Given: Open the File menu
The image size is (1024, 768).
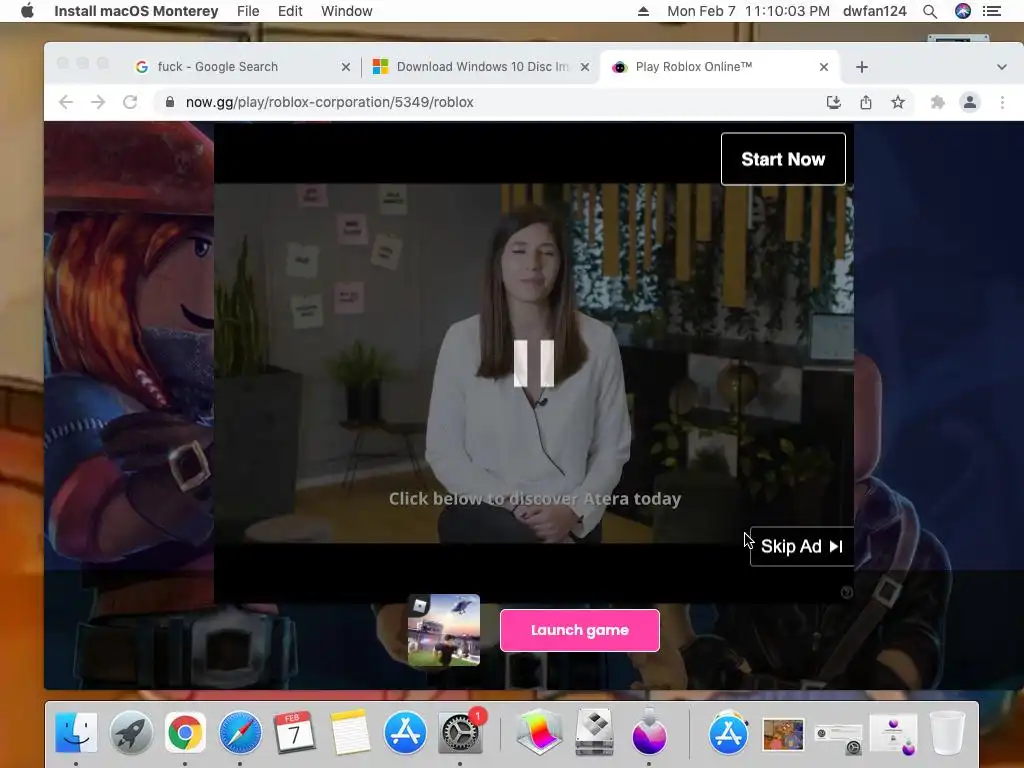Looking at the screenshot, I should pyautogui.click(x=248, y=11).
